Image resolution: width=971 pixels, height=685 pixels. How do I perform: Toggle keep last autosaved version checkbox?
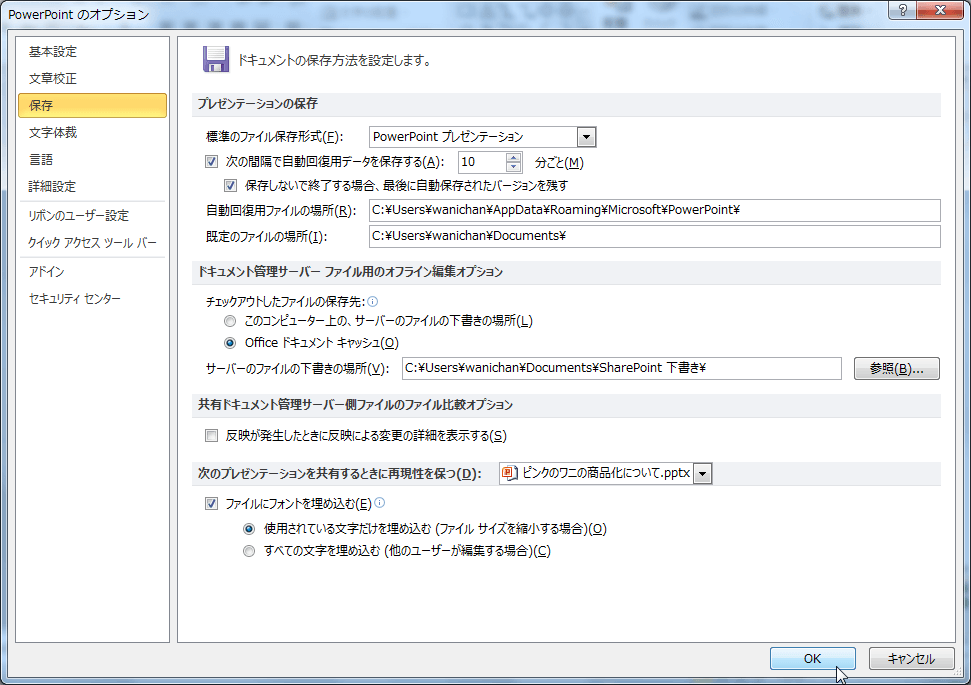[230, 185]
